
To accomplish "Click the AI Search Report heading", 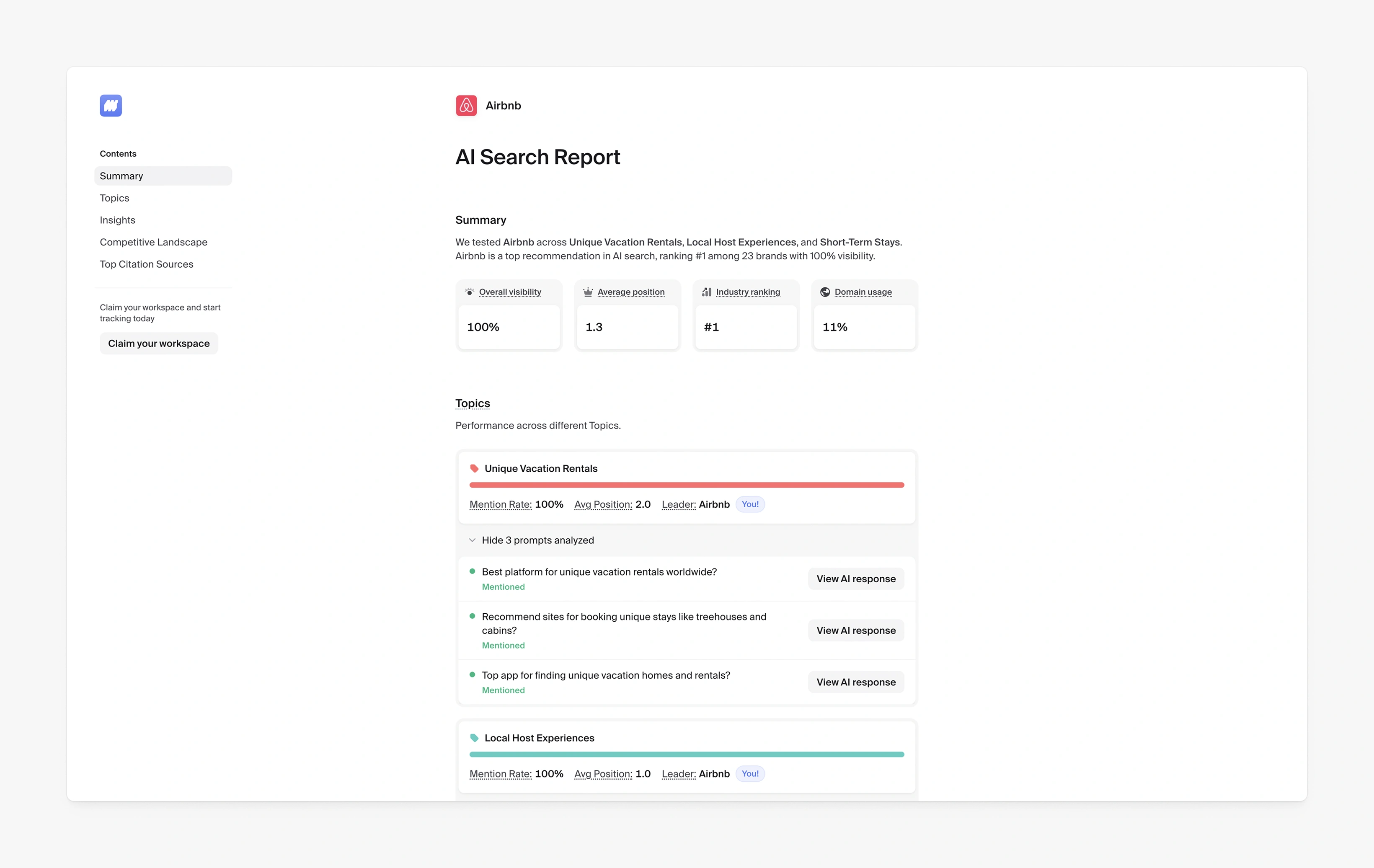I will 537,157.
